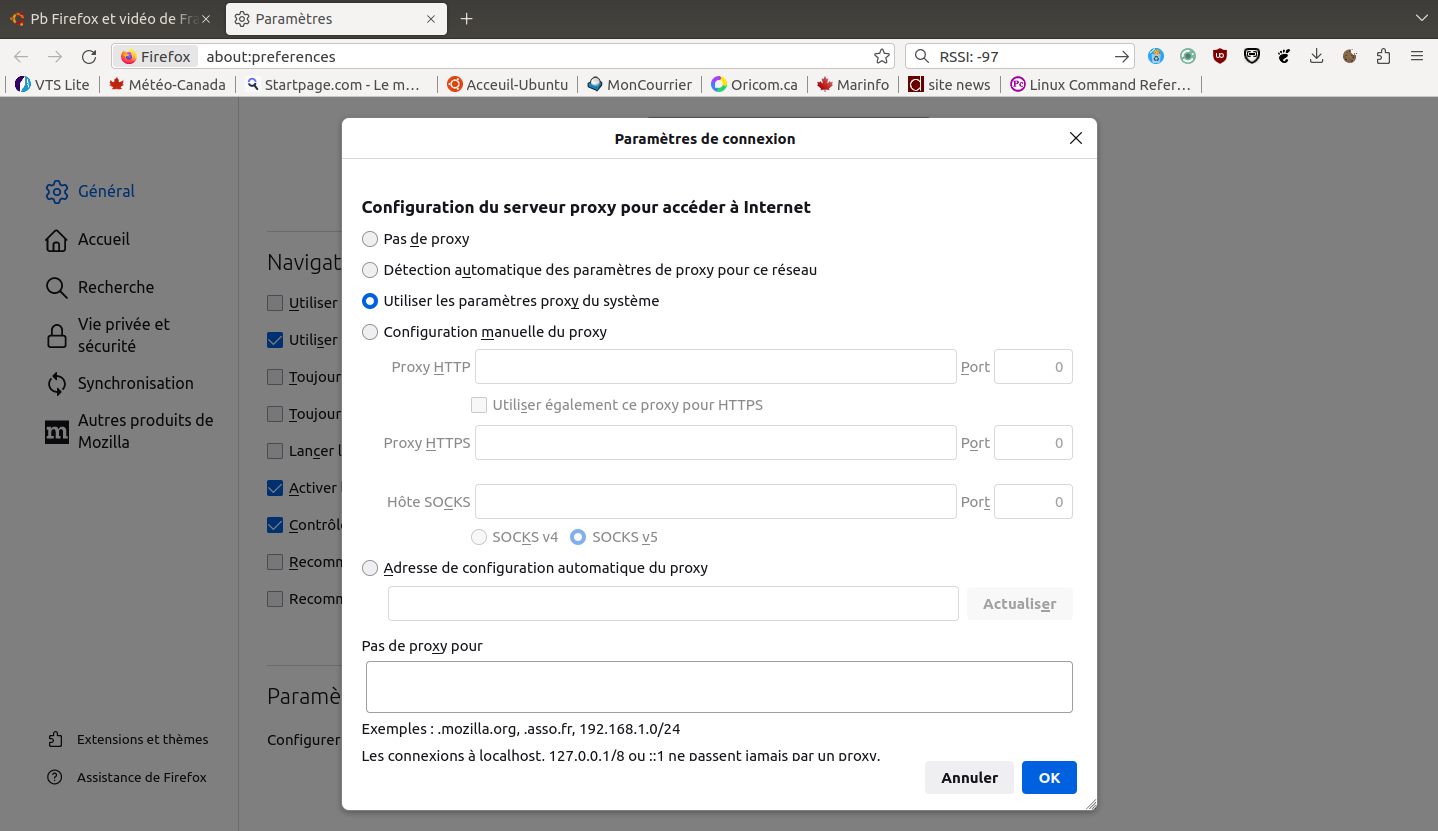Click the Pas de proxy pour text area
The image size is (1438, 831).
[719, 687]
